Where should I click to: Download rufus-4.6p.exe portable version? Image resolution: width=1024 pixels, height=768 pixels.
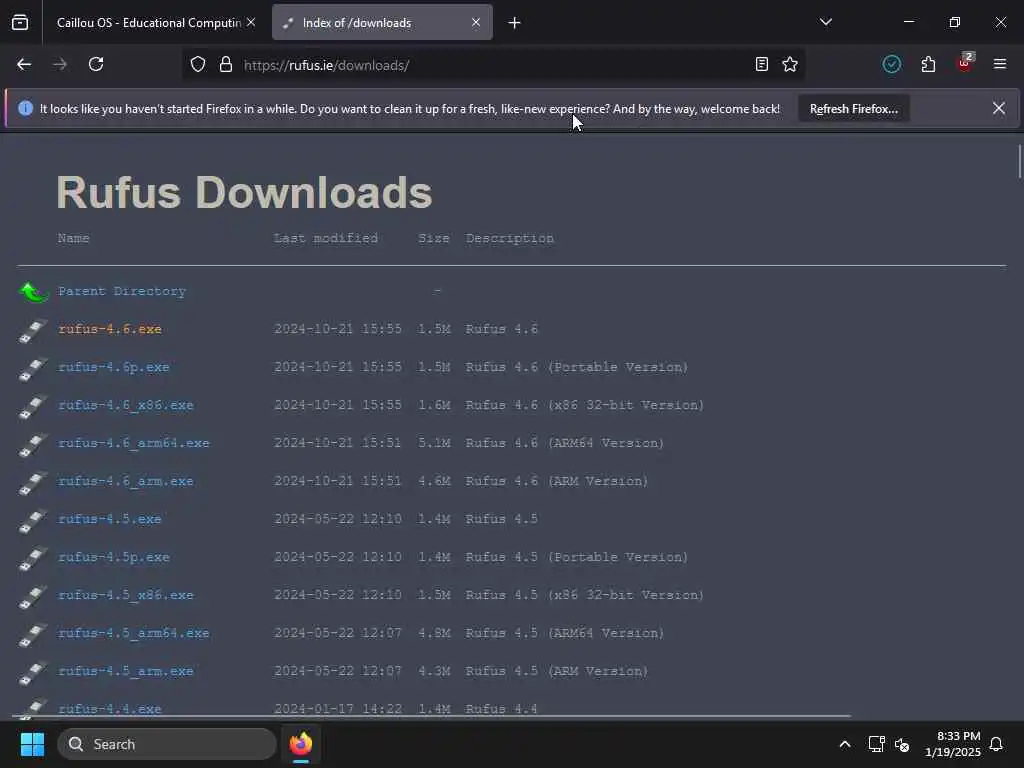(x=114, y=367)
